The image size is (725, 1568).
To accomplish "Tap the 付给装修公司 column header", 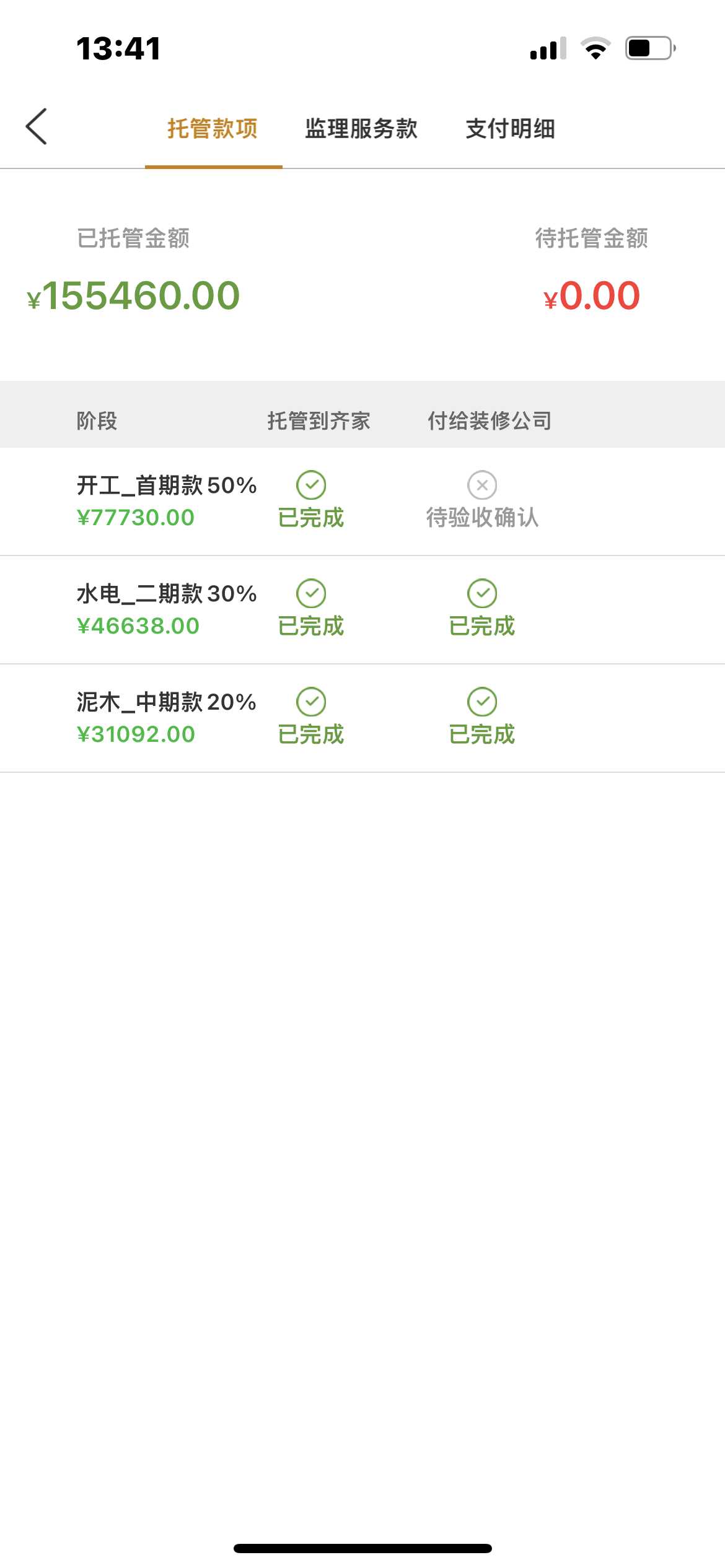I will (x=490, y=421).
